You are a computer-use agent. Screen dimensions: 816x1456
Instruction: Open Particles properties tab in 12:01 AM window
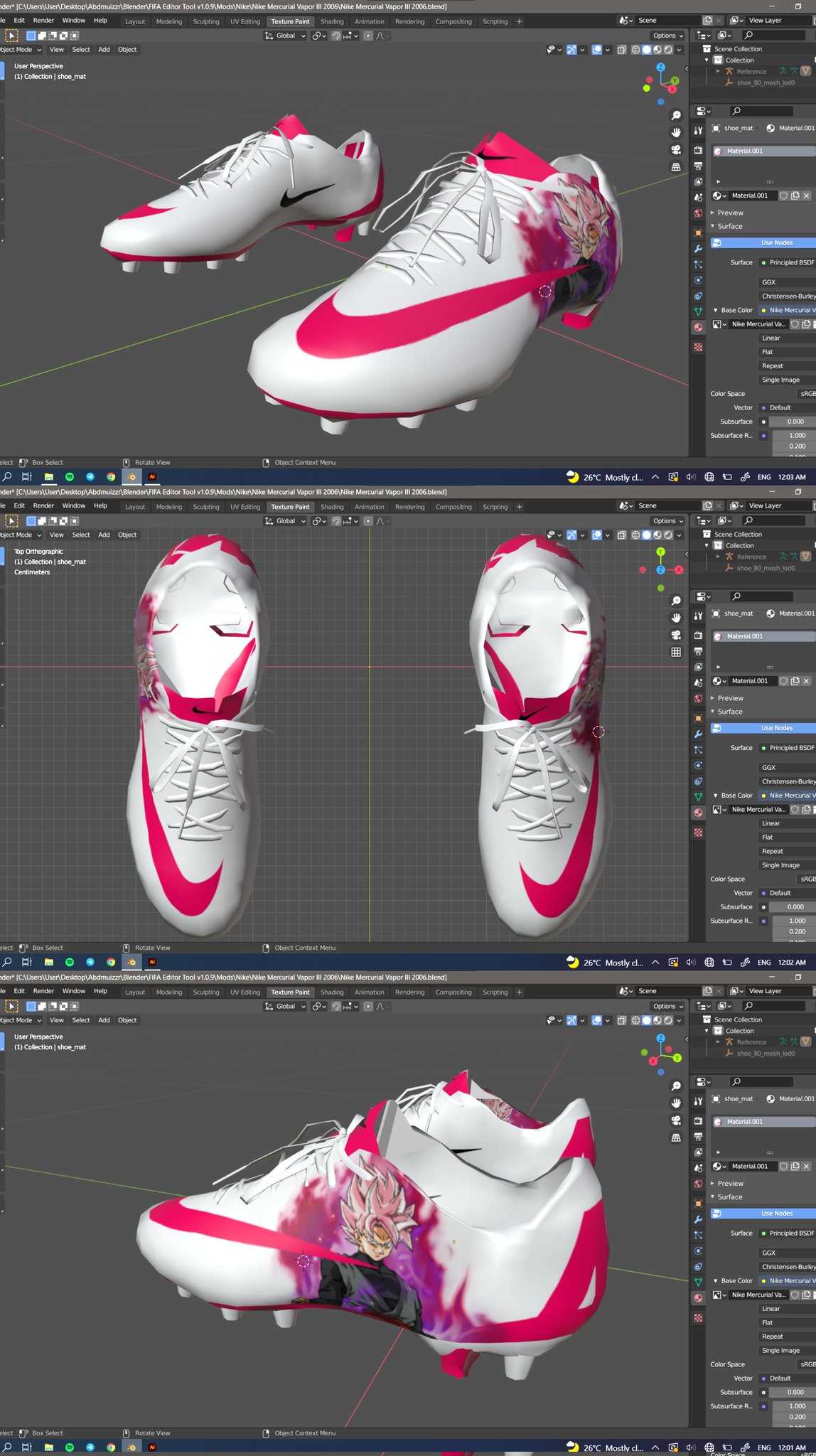[698, 1235]
